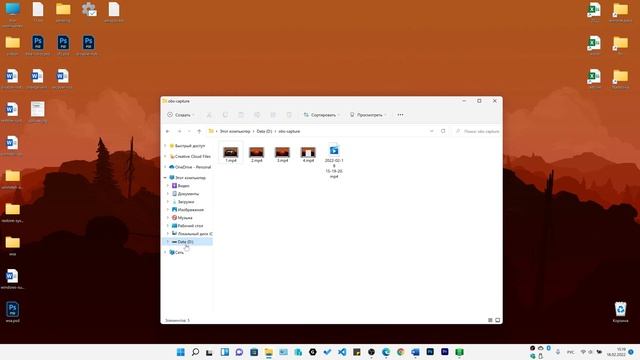Click the Up arrow to parent folder
Screen dimensions: 640x360
click(199, 131)
